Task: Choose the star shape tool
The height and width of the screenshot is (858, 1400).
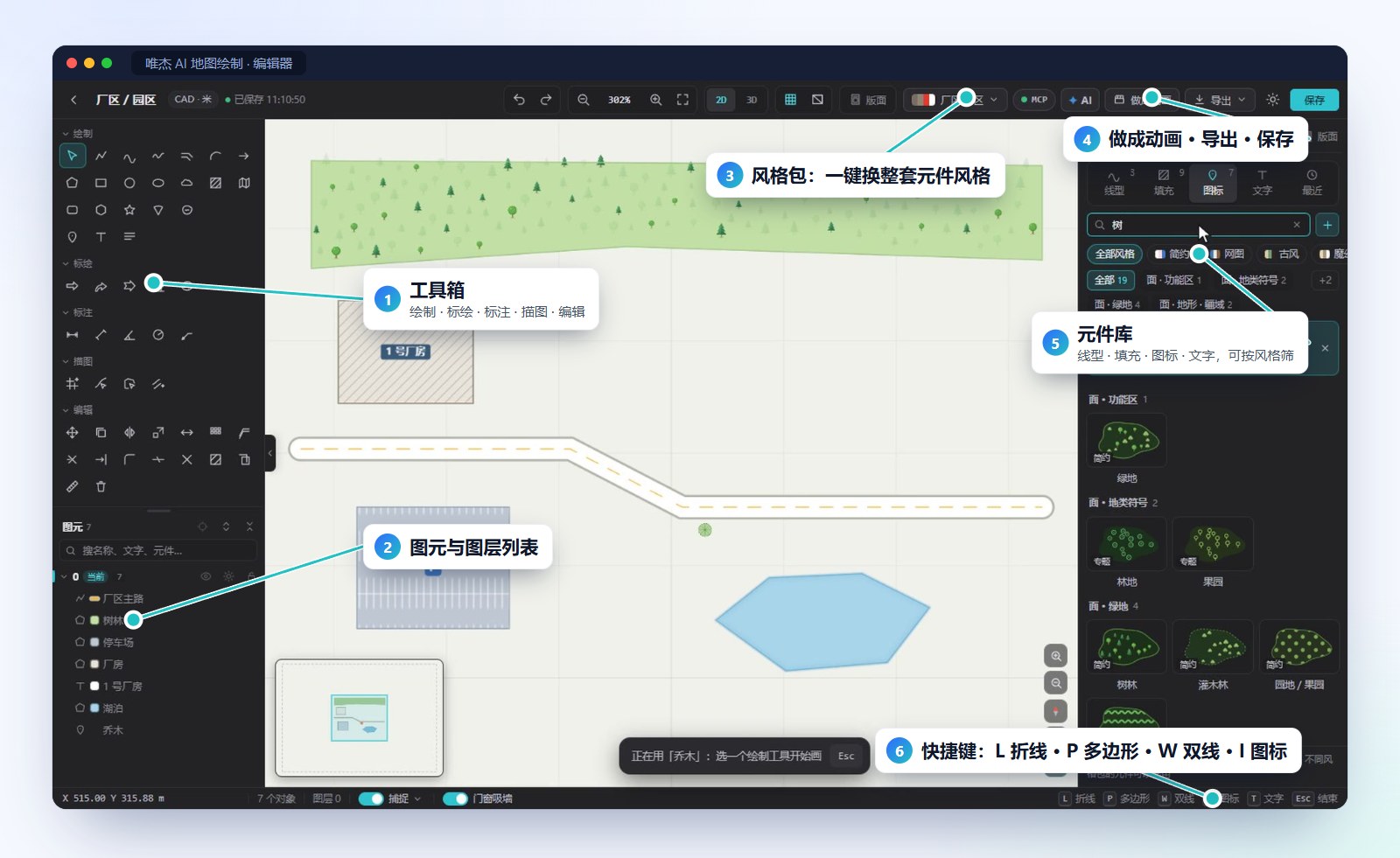Action: click(129, 210)
